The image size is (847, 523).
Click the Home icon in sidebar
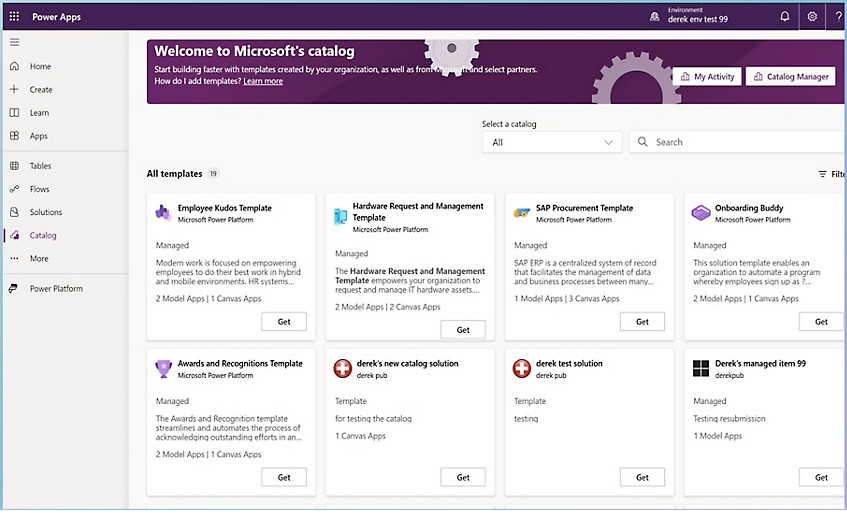click(15, 66)
